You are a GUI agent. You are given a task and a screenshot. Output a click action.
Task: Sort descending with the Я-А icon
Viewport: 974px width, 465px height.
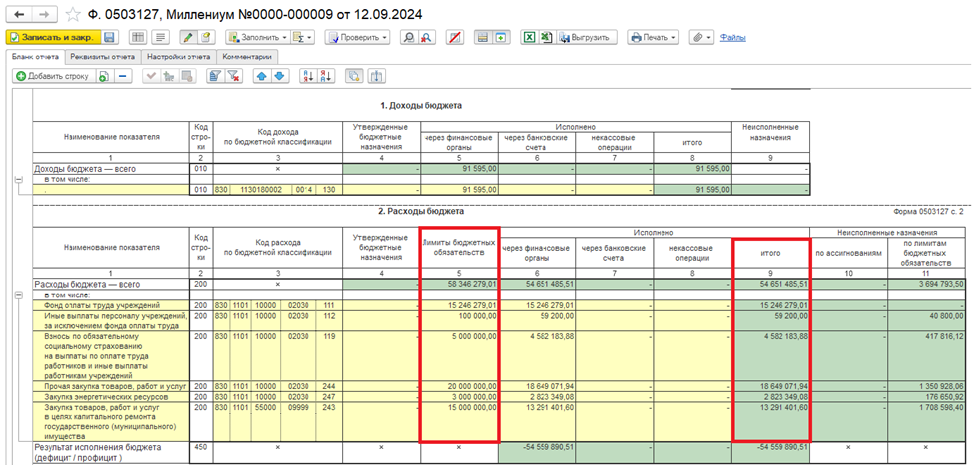(325, 76)
